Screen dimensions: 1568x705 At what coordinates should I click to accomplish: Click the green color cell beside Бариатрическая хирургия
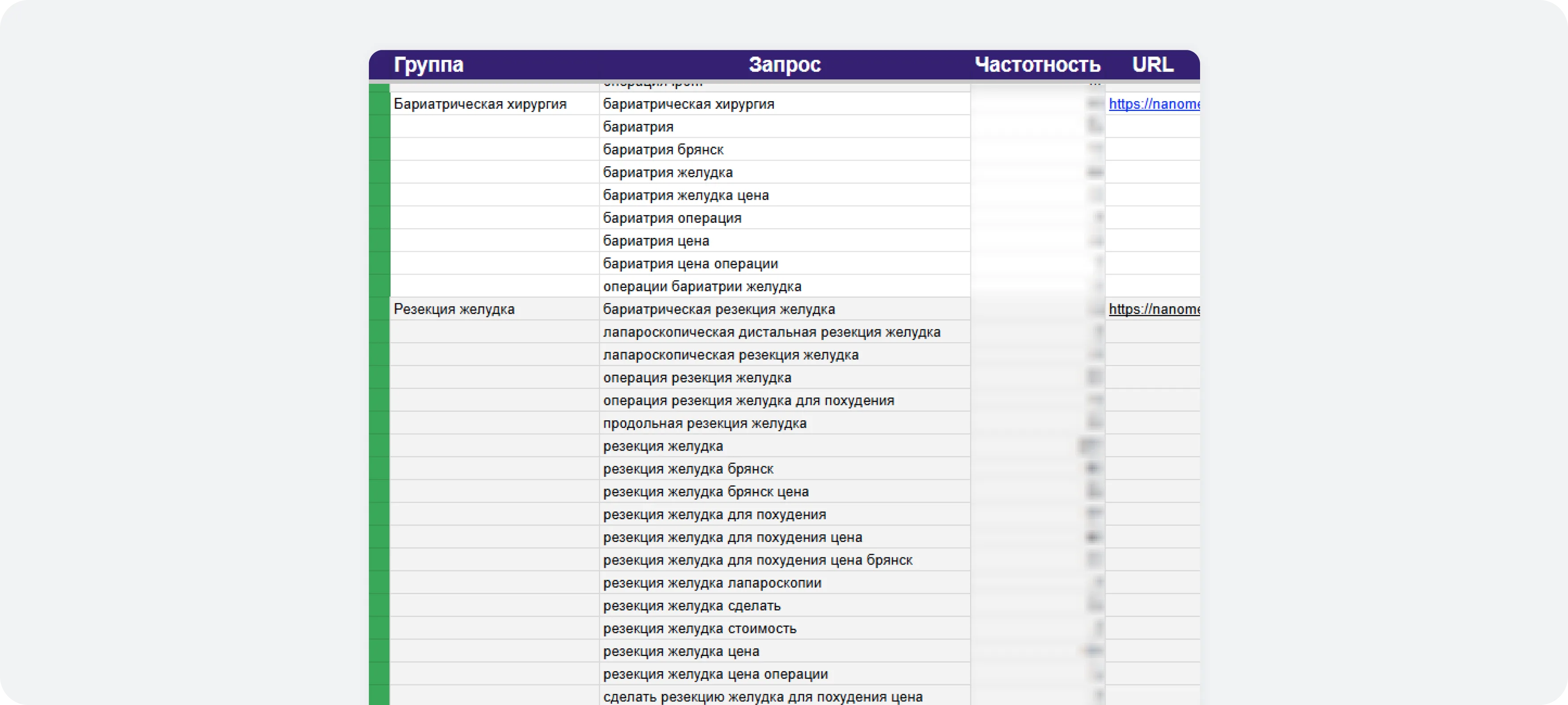(x=379, y=104)
